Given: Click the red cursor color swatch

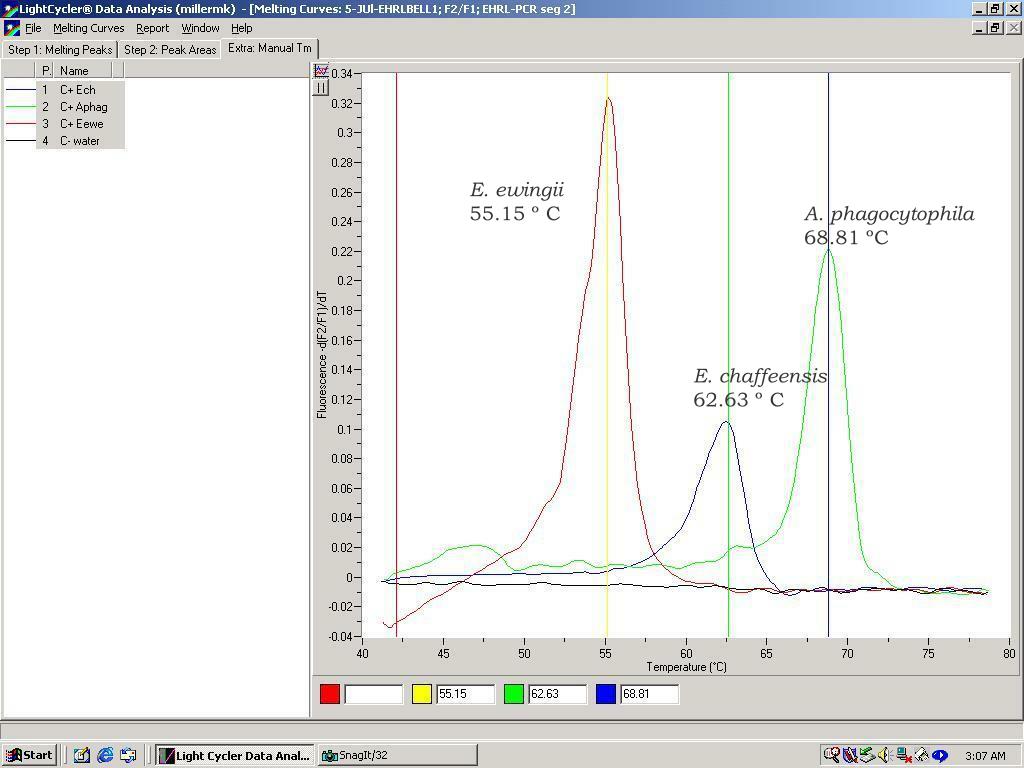Looking at the screenshot, I should [x=329, y=694].
